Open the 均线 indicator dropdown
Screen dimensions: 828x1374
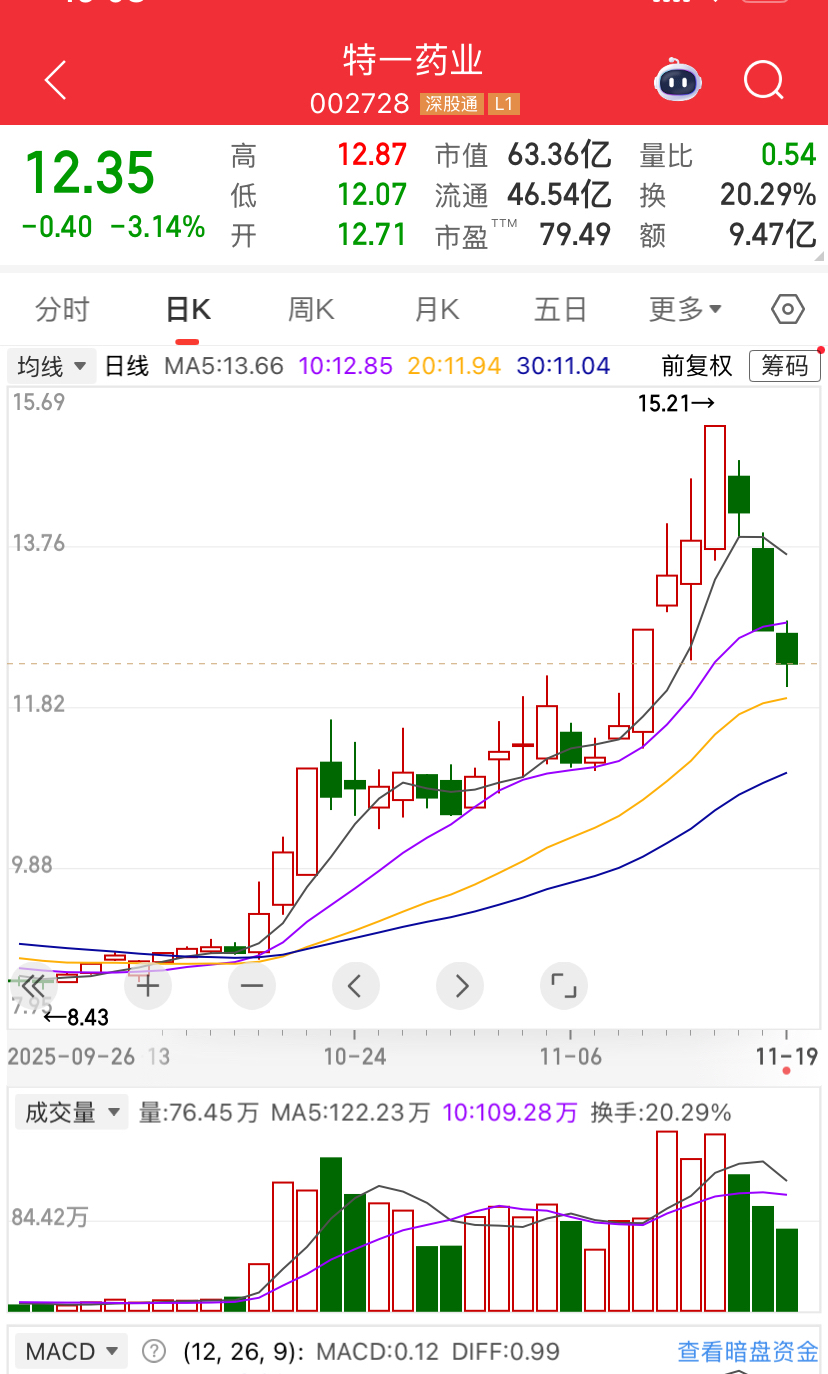tap(53, 366)
